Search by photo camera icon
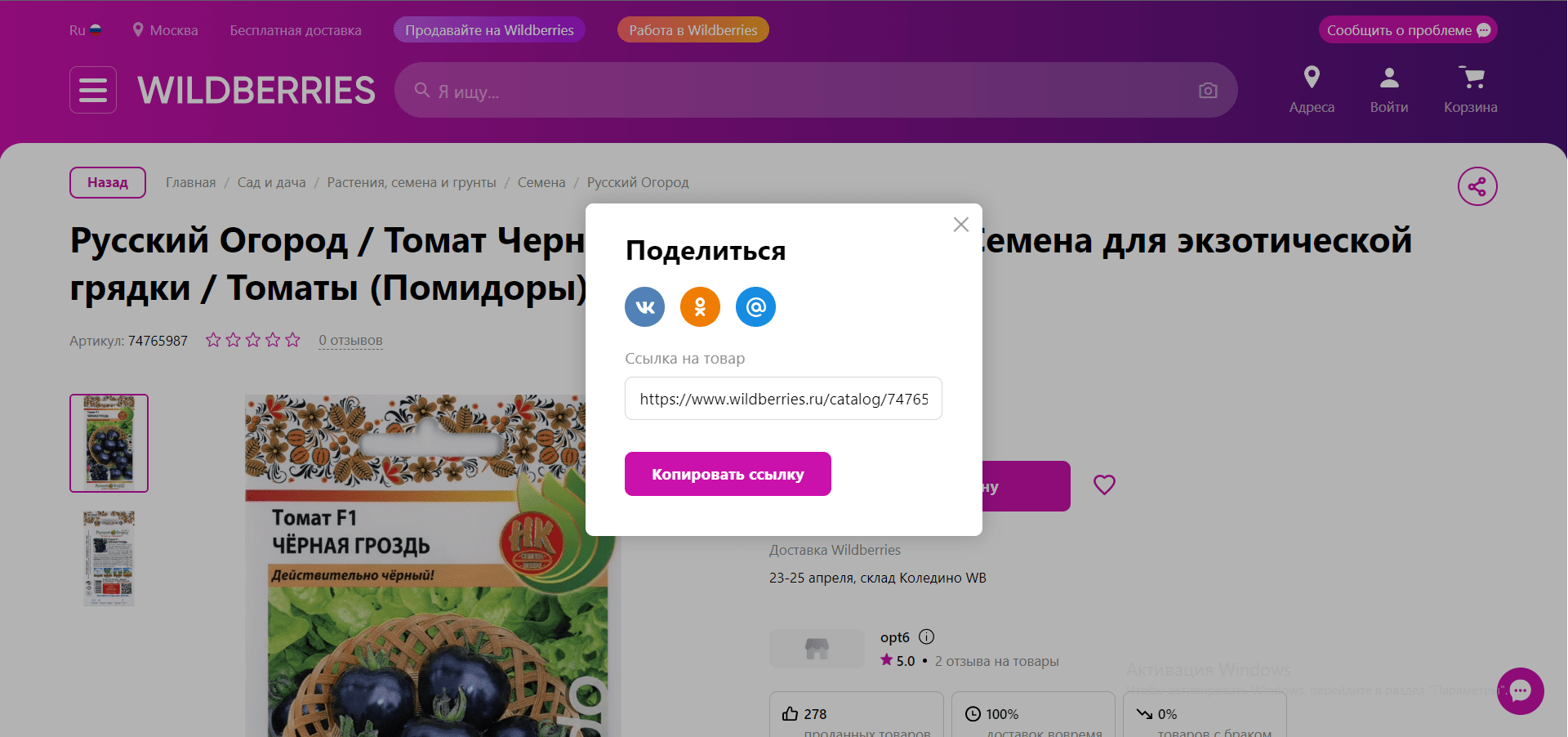This screenshot has width=1568, height=737. pos(1208,91)
